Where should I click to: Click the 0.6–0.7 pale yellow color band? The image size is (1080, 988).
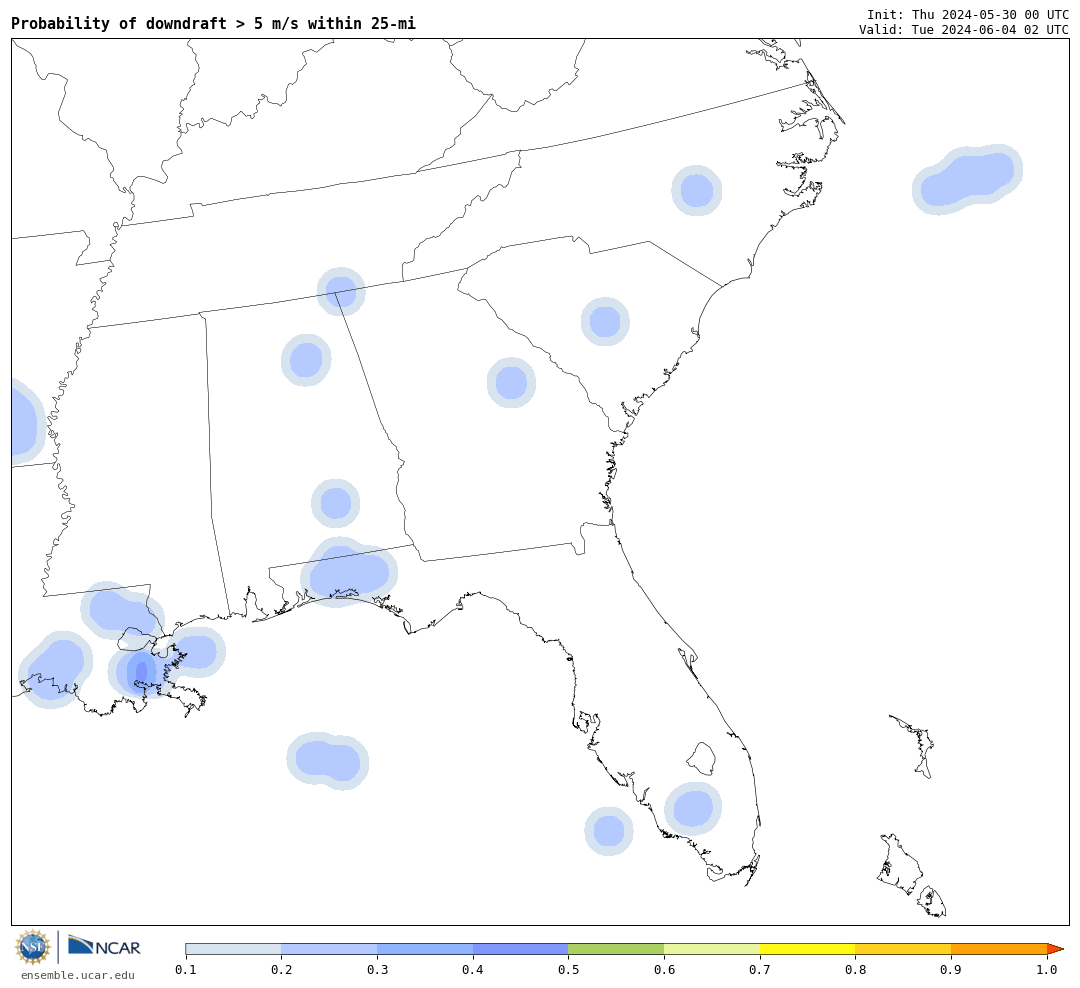712,949
